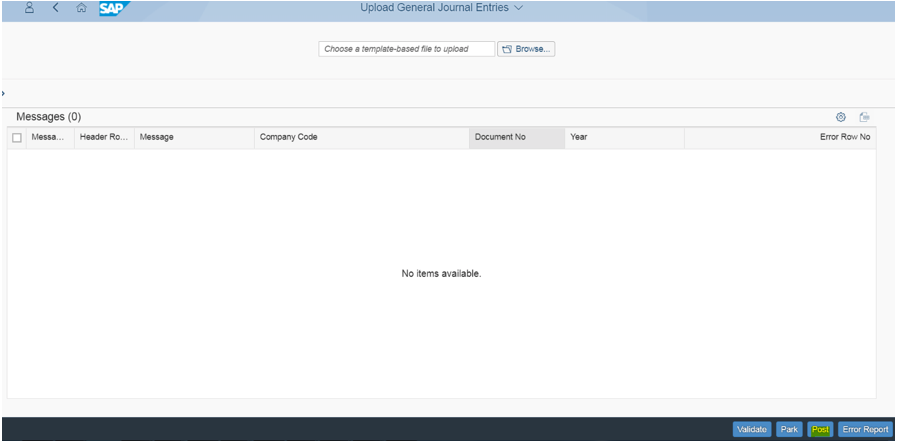
Task: Click the Year column header
Action: 624,137
